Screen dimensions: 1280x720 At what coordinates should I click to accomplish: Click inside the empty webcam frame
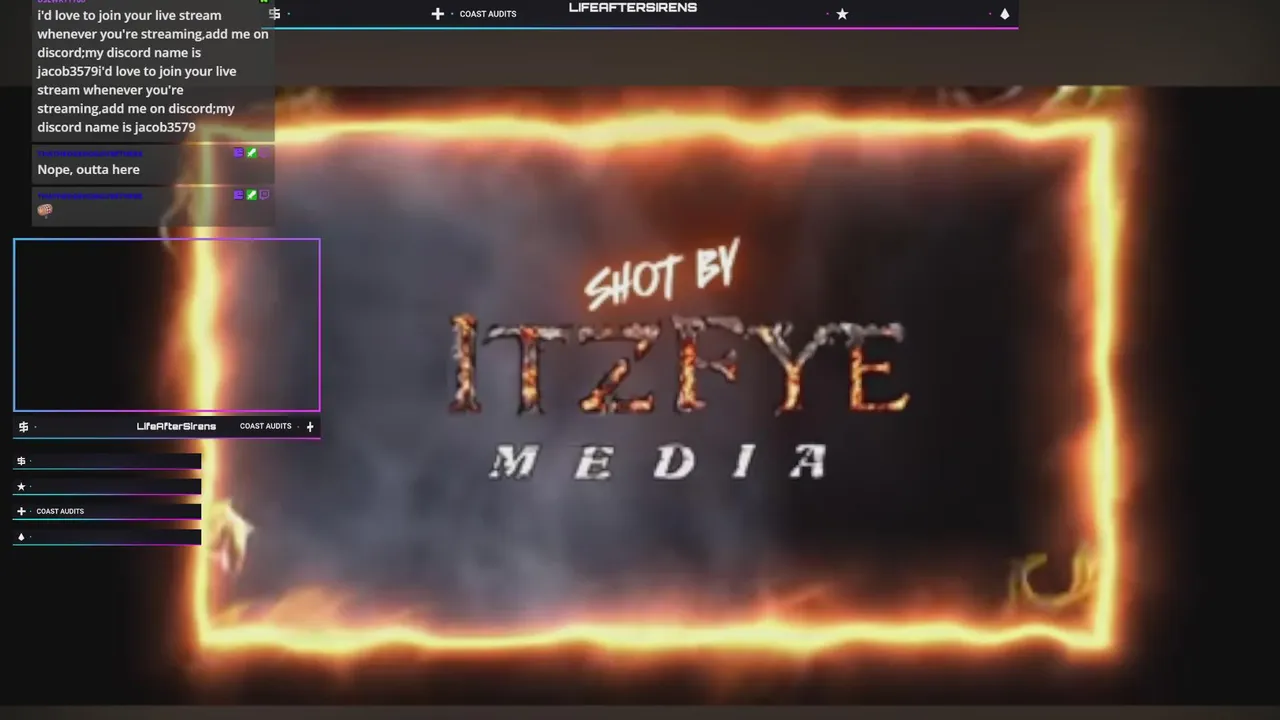[x=167, y=325]
